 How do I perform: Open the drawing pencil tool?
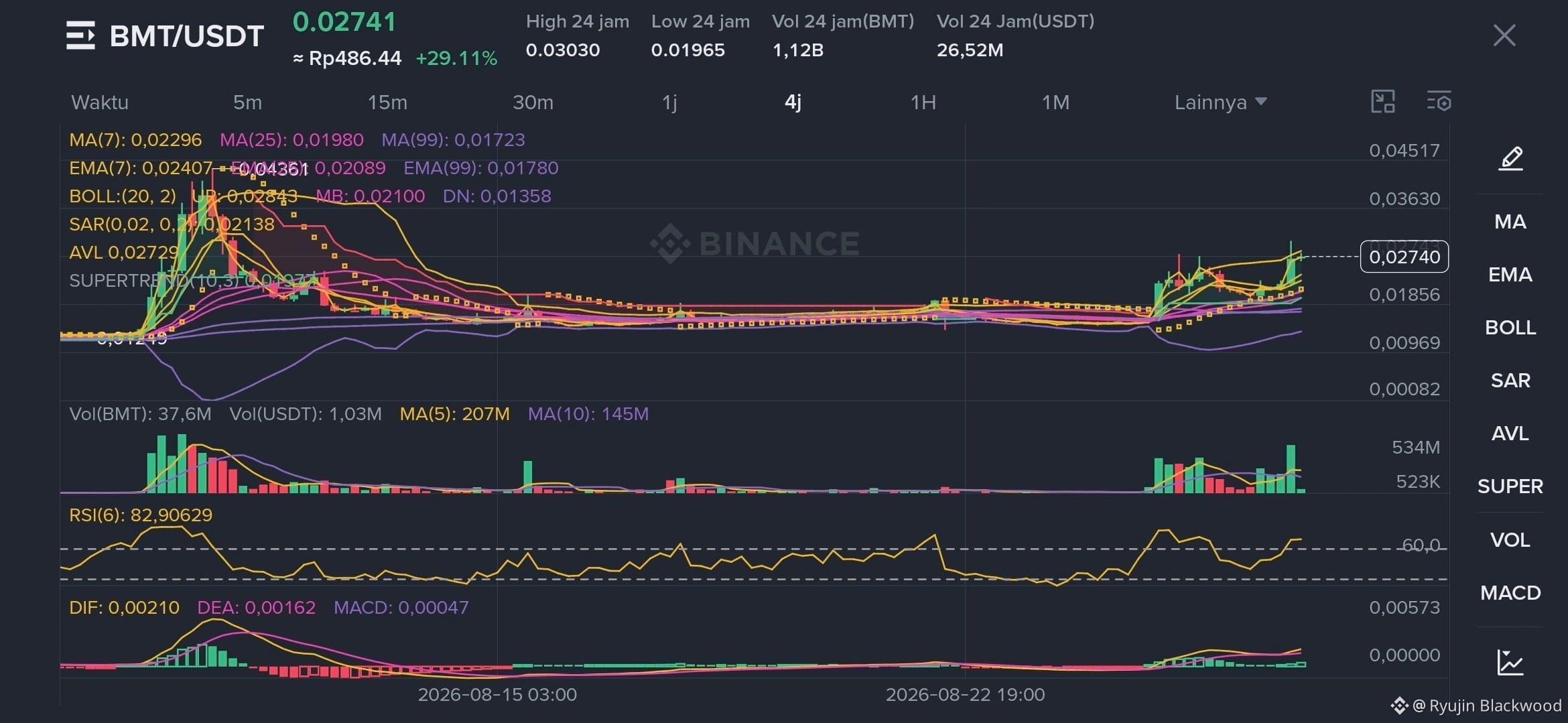(x=1510, y=159)
